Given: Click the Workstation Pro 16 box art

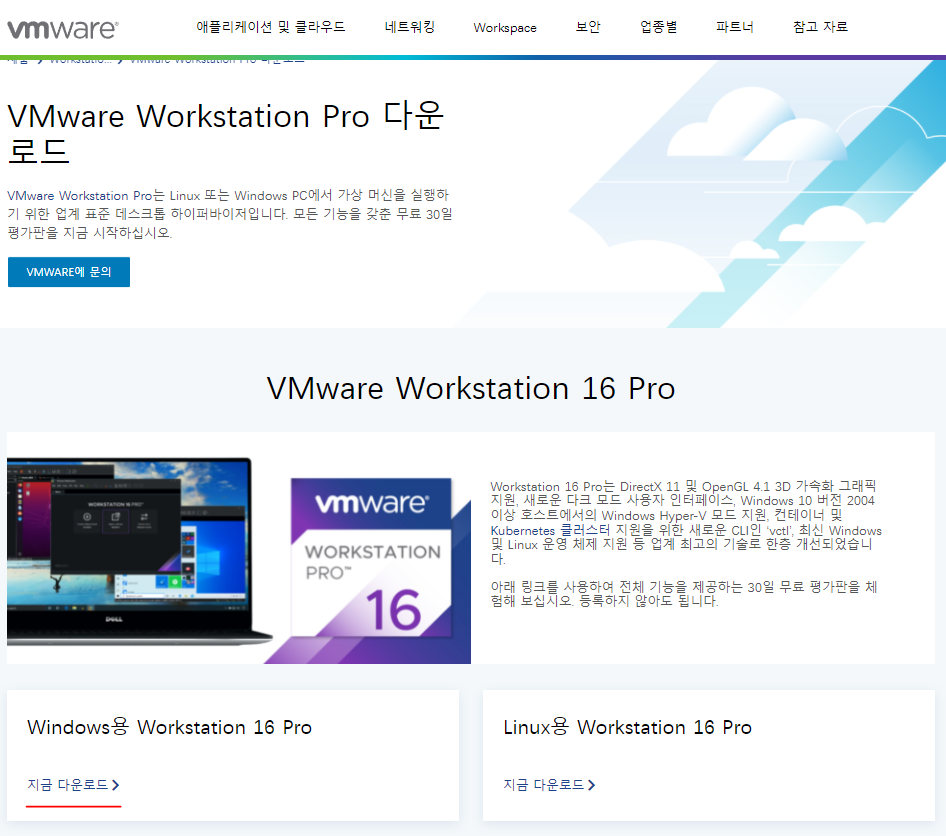Looking at the screenshot, I should (371, 558).
